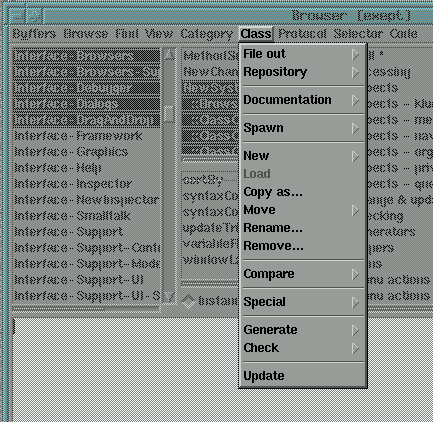433x422 pixels.
Task: Expand the New submenu arrow
Action: (355, 156)
